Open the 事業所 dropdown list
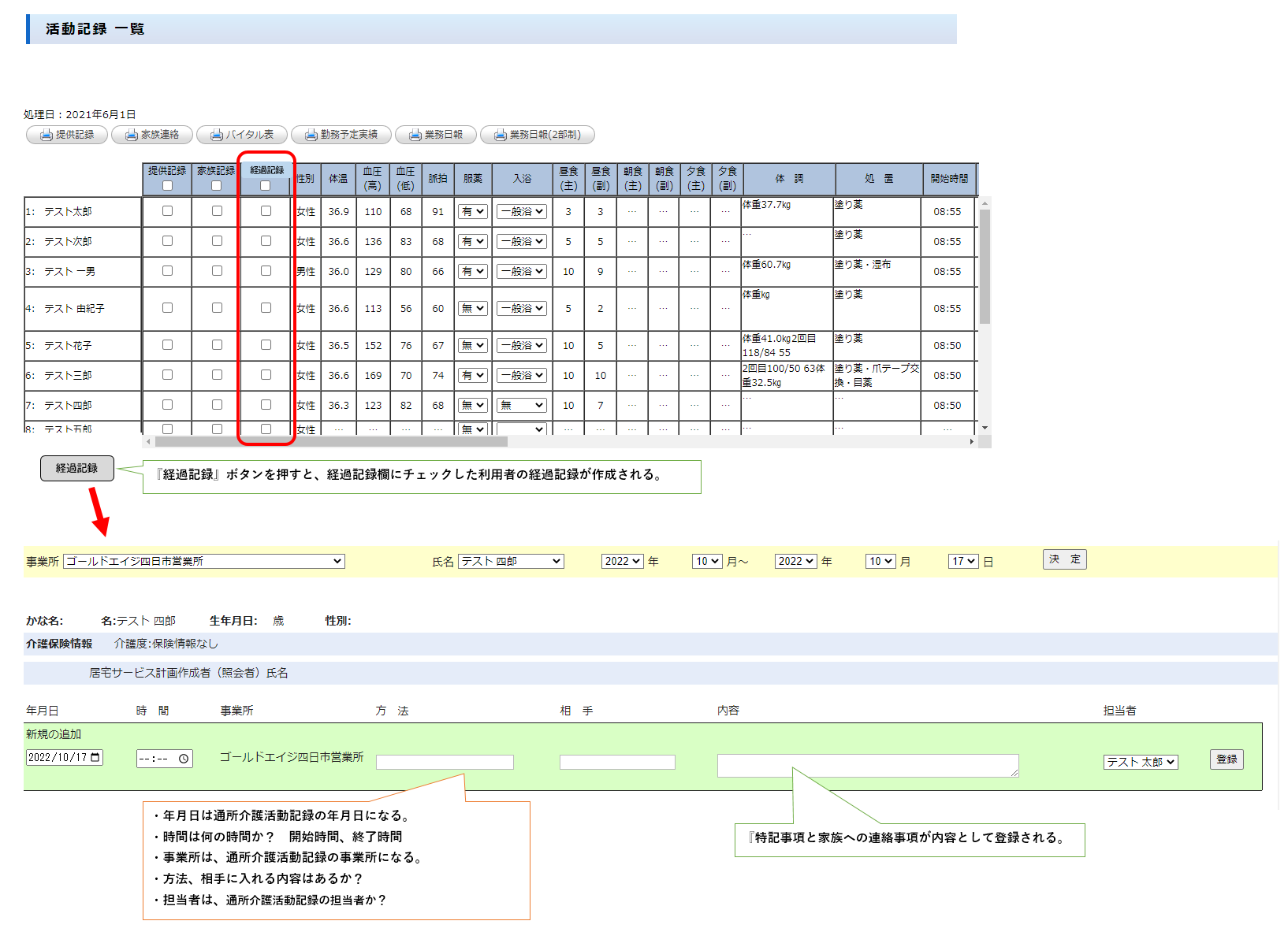The width and height of the screenshot is (1288, 932). click(x=204, y=561)
